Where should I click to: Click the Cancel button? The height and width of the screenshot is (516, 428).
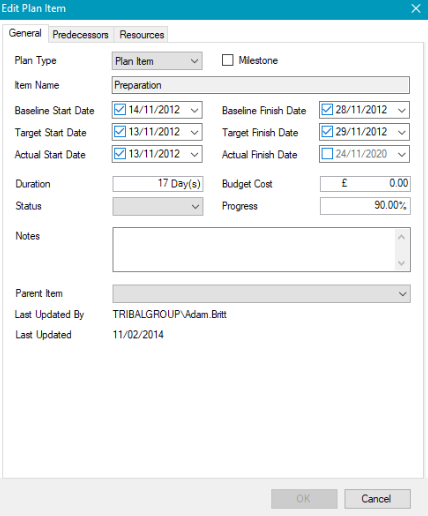(x=377, y=499)
